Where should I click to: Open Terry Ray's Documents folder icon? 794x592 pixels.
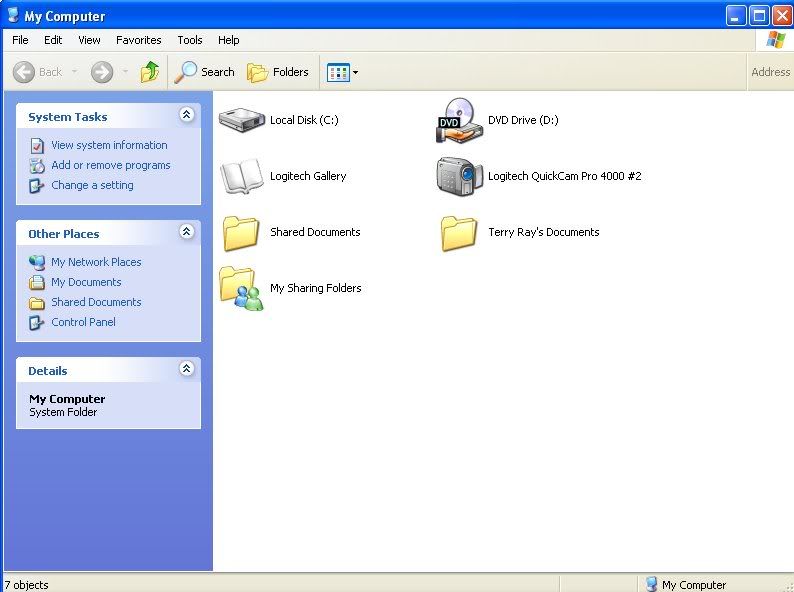tap(459, 232)
